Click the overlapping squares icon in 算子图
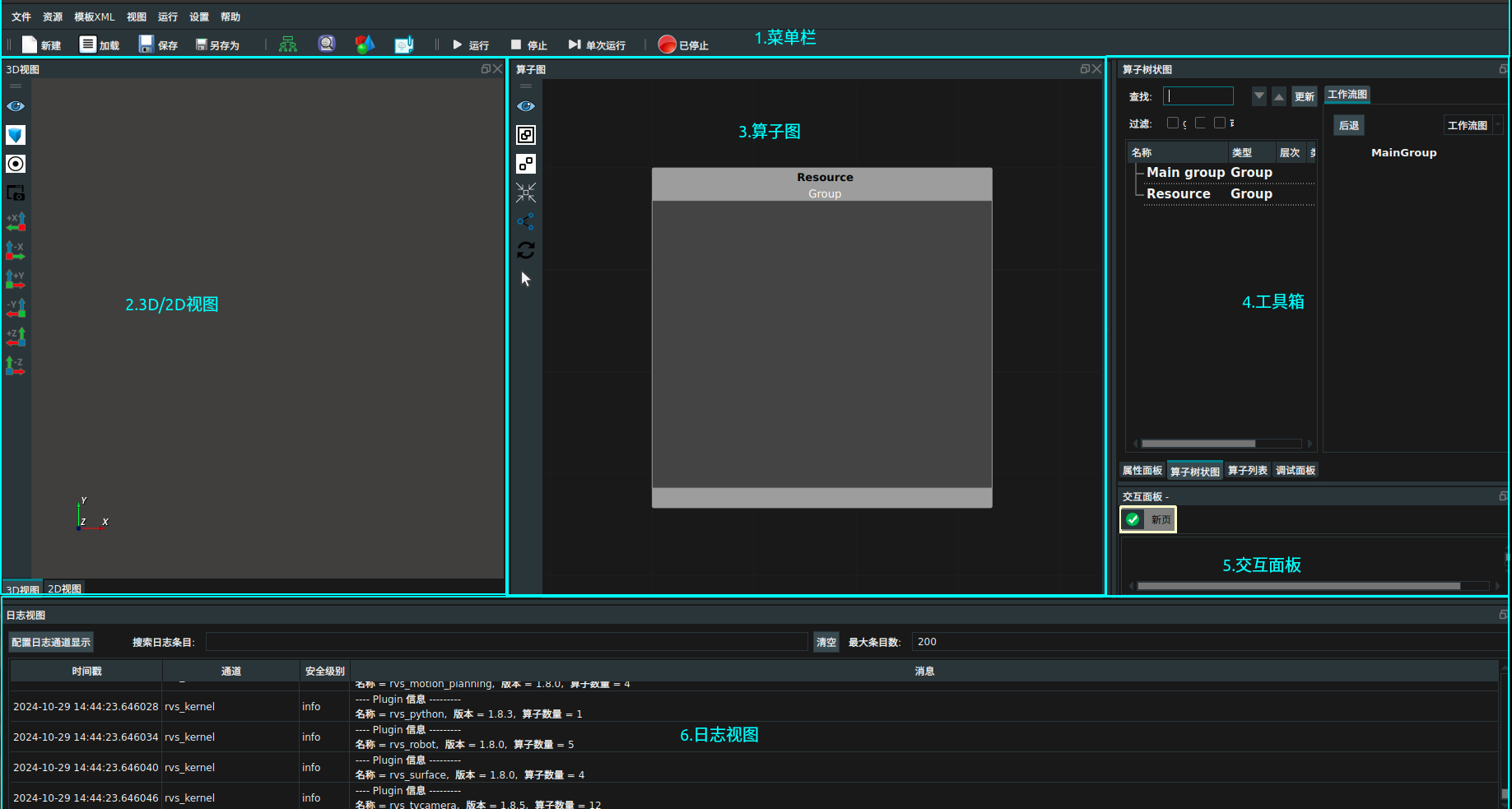The width and height of the screenshot is (1512, 809). point(526,135)
